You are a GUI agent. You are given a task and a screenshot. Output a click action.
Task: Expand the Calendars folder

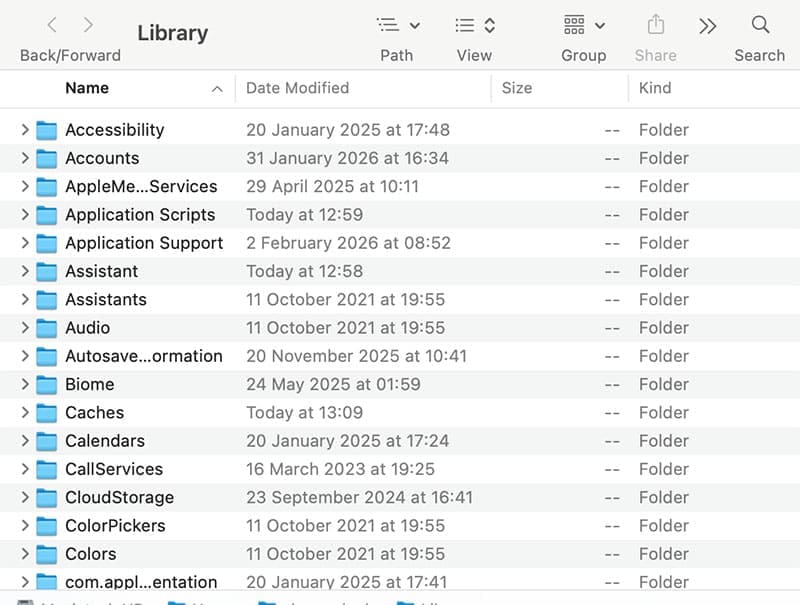pos(24,441)
